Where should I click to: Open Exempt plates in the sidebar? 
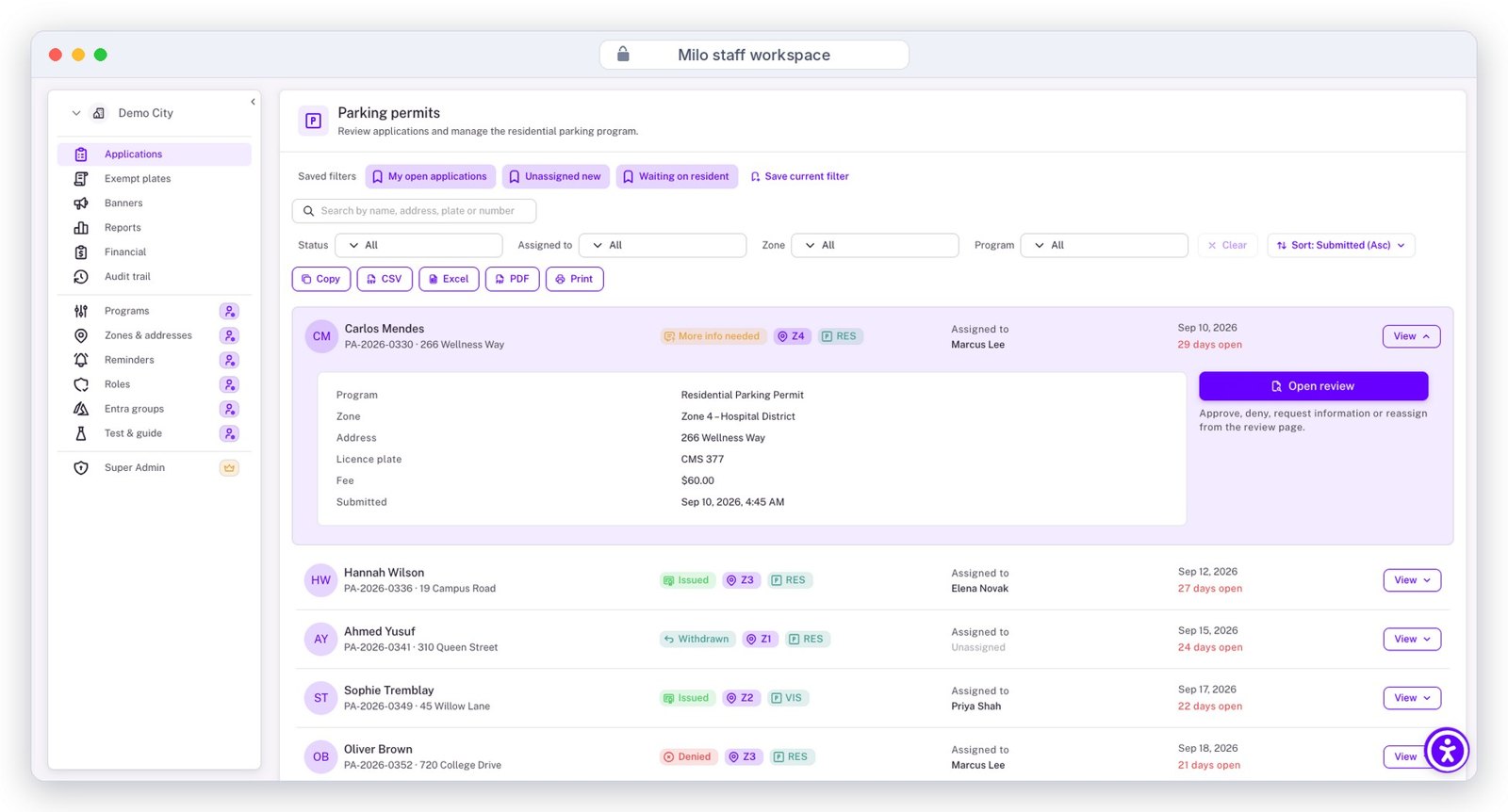tap(155, 179)
